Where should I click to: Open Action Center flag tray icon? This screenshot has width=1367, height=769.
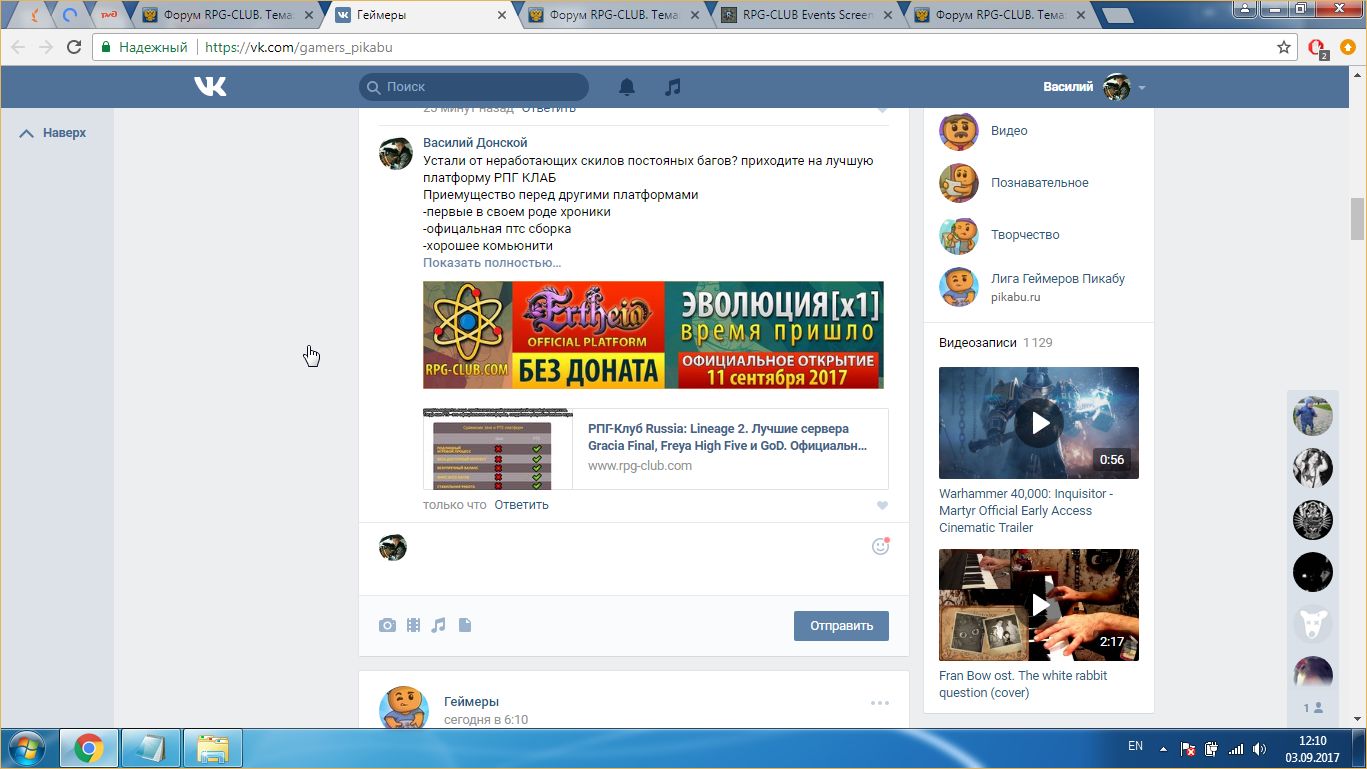[x=1188, y=748]
